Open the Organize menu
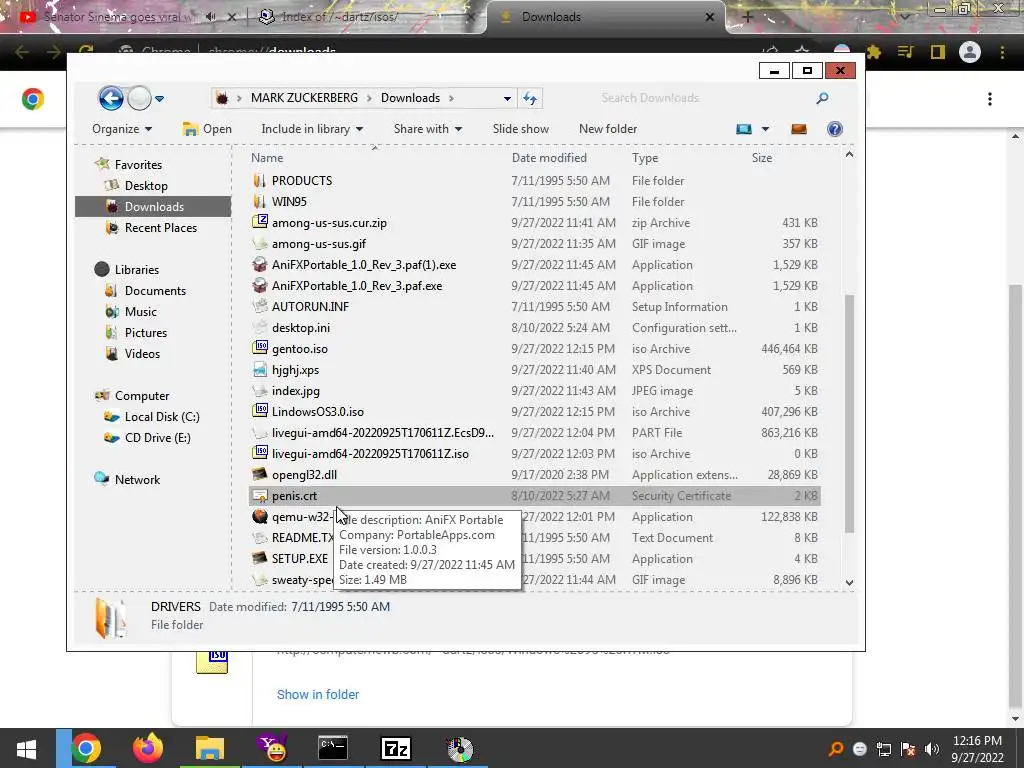1024x768 pixels. point(122,129)
